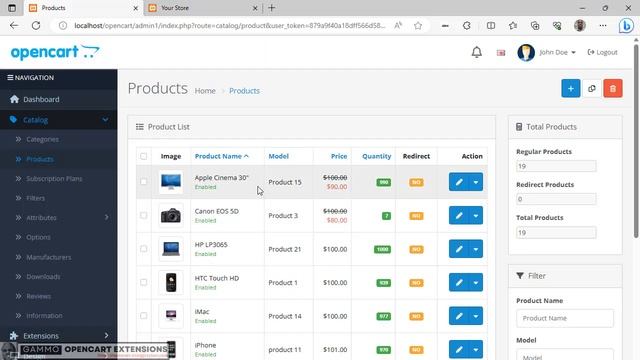
Task: Check the Canon EOS 5D row checkbox
Action: [143, 215]
